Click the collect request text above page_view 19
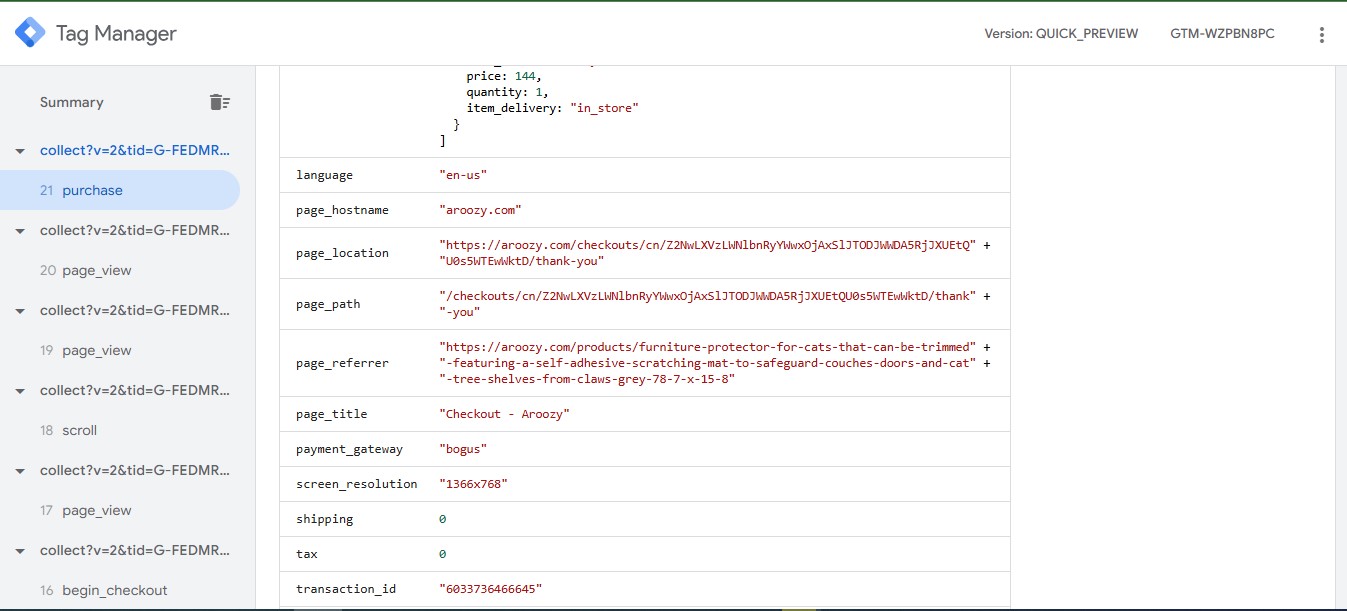 point(135,310)
